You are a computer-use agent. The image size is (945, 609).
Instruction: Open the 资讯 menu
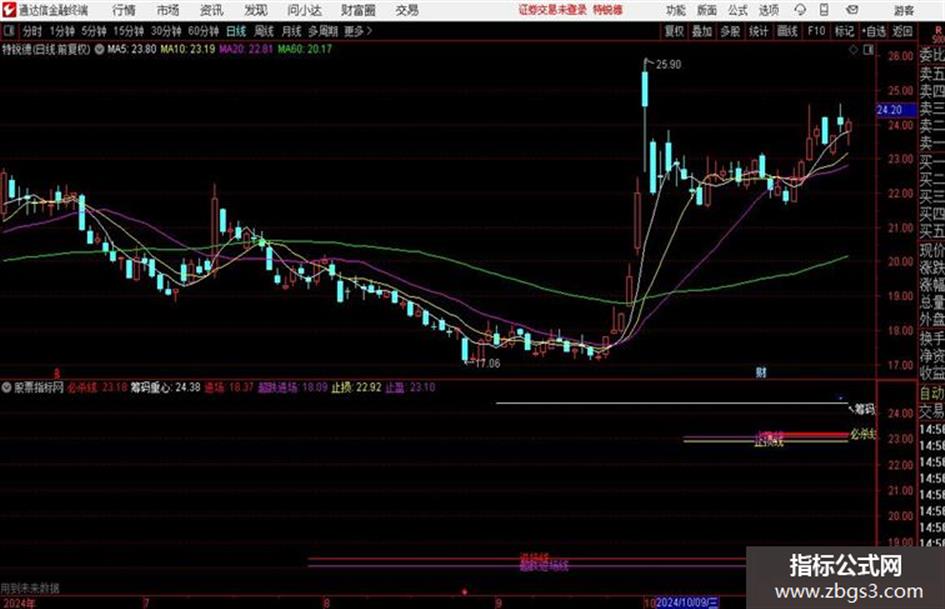coord(212,10)
